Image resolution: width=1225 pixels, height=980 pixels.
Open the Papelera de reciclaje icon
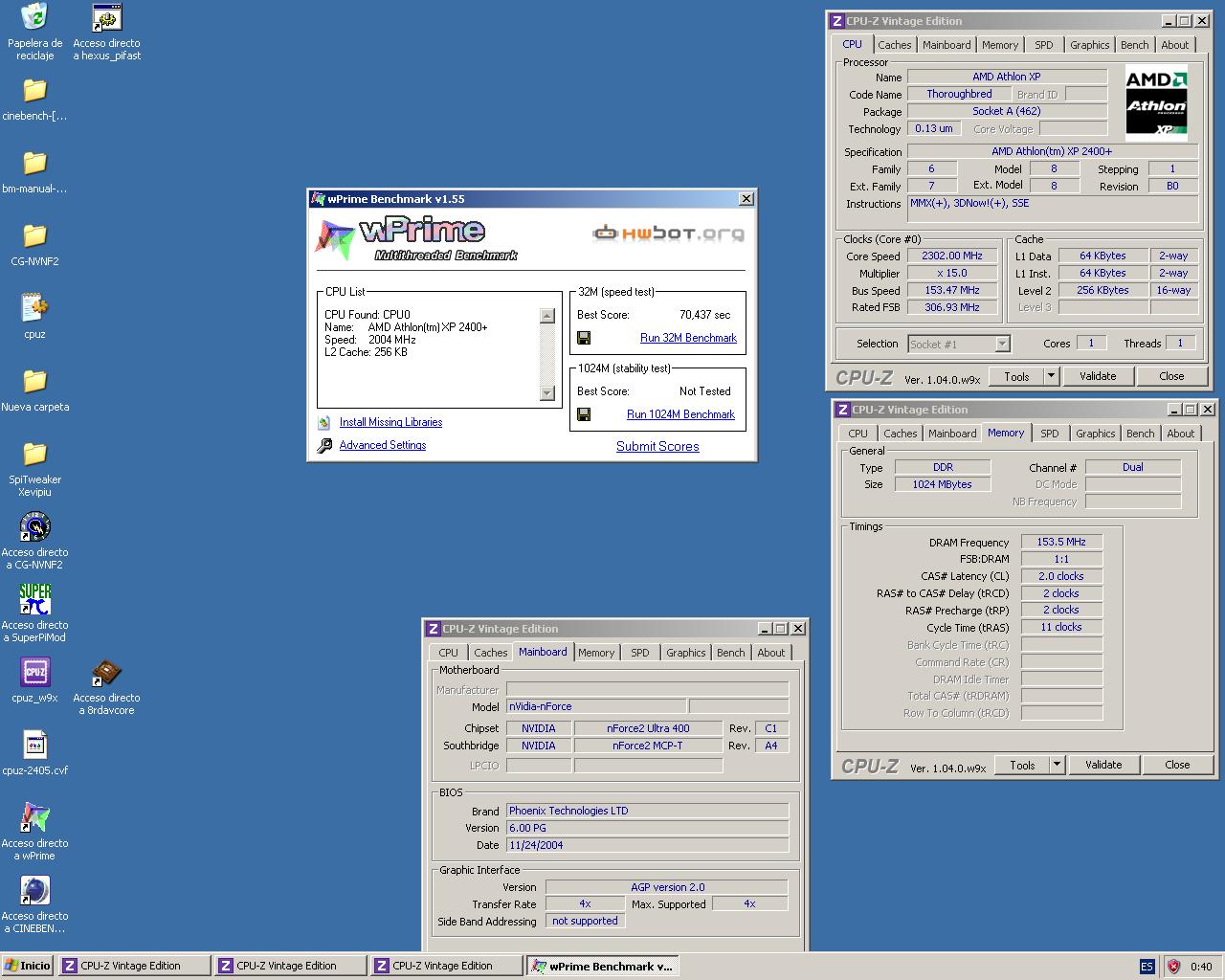click(34, 17)
